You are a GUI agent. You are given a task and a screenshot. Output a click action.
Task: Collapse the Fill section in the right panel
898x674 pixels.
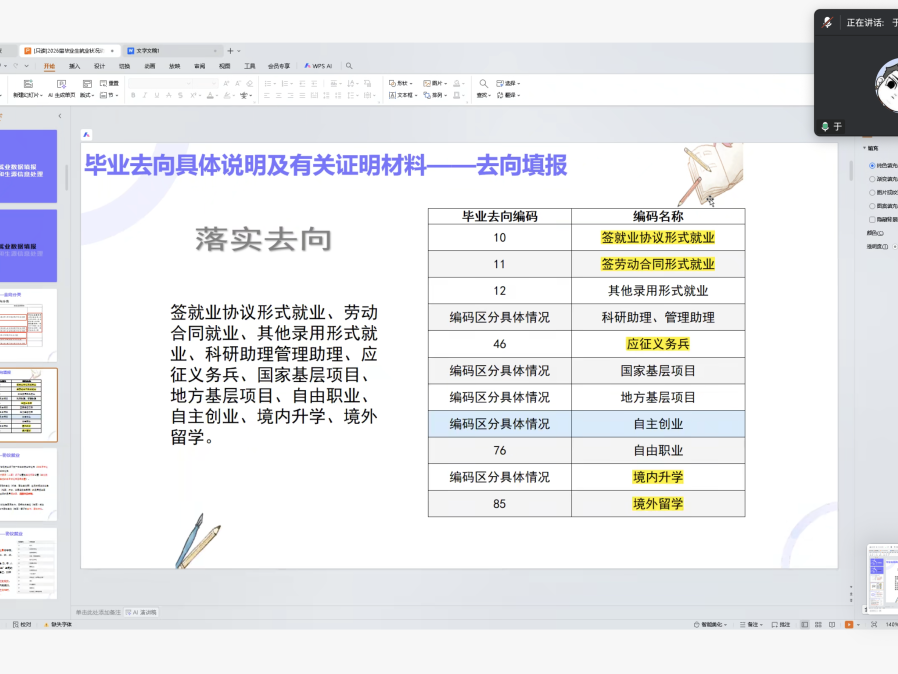coord(865,148)
